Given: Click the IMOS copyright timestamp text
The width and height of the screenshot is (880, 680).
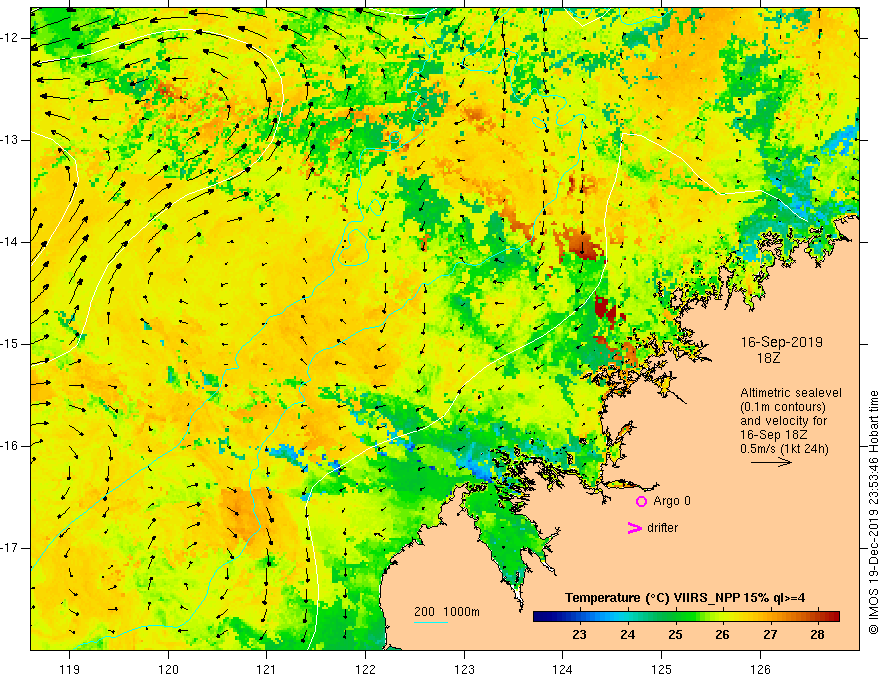Looking at the screenshot, I should (873, 512).
